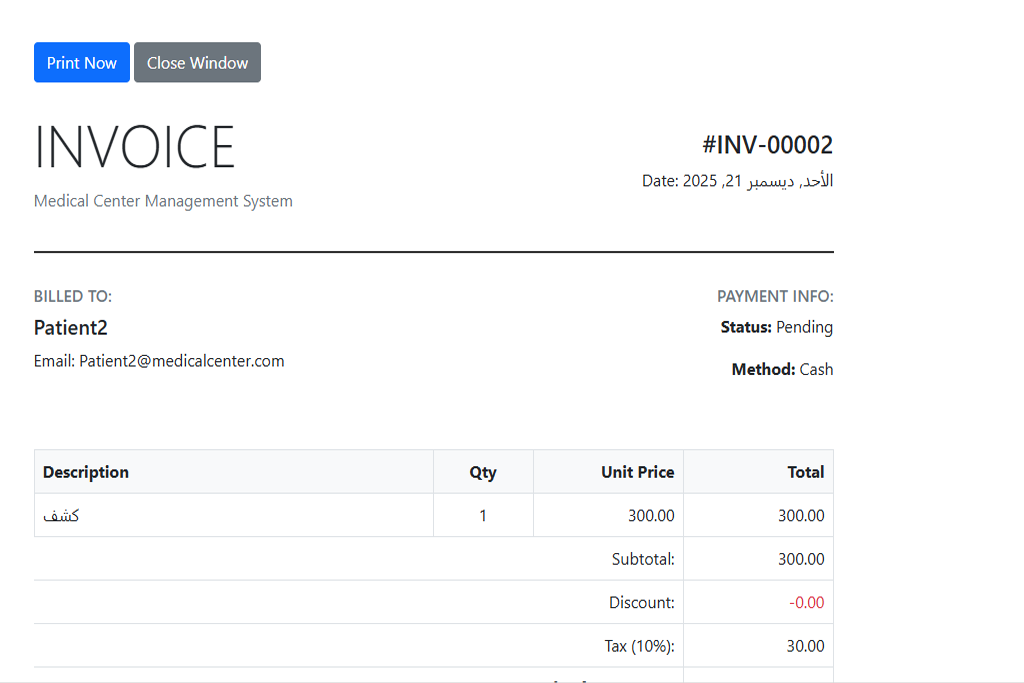1024x683 pixels.
Task: Select the Tax (10%) amount 30.00
Action: tap(805, 646)
